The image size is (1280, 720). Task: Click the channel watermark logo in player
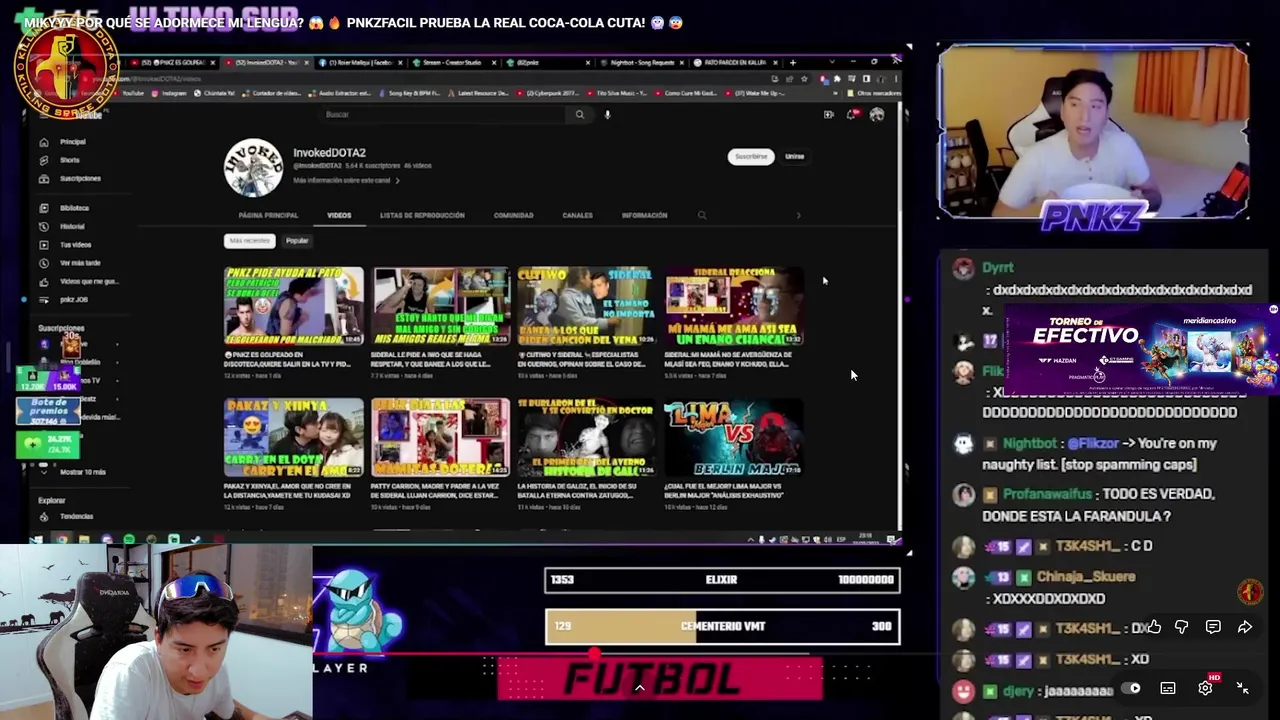click(x=1250, y=592)
